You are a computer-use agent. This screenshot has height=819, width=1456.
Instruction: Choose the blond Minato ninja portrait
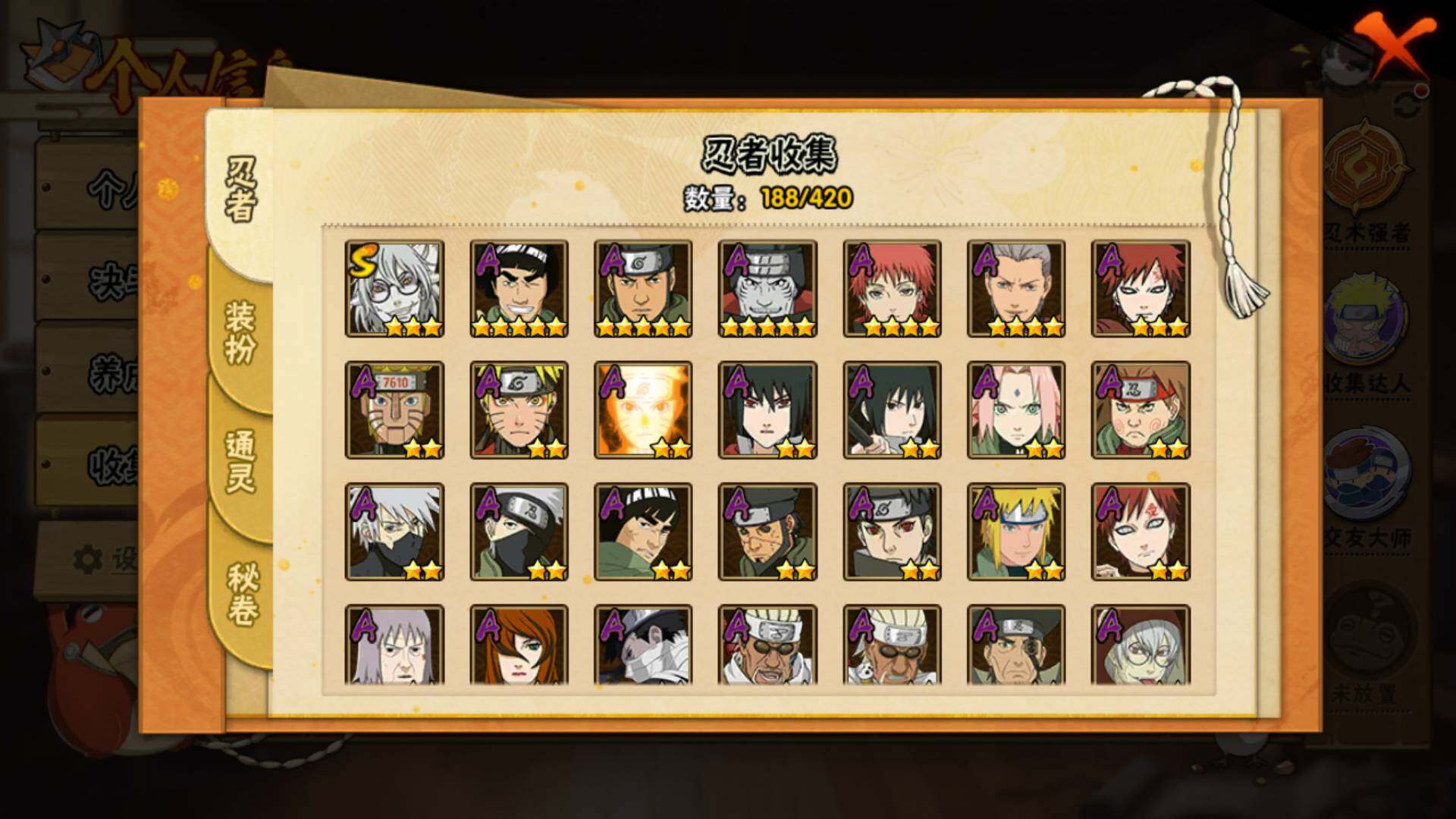[x=1016, y=531]
